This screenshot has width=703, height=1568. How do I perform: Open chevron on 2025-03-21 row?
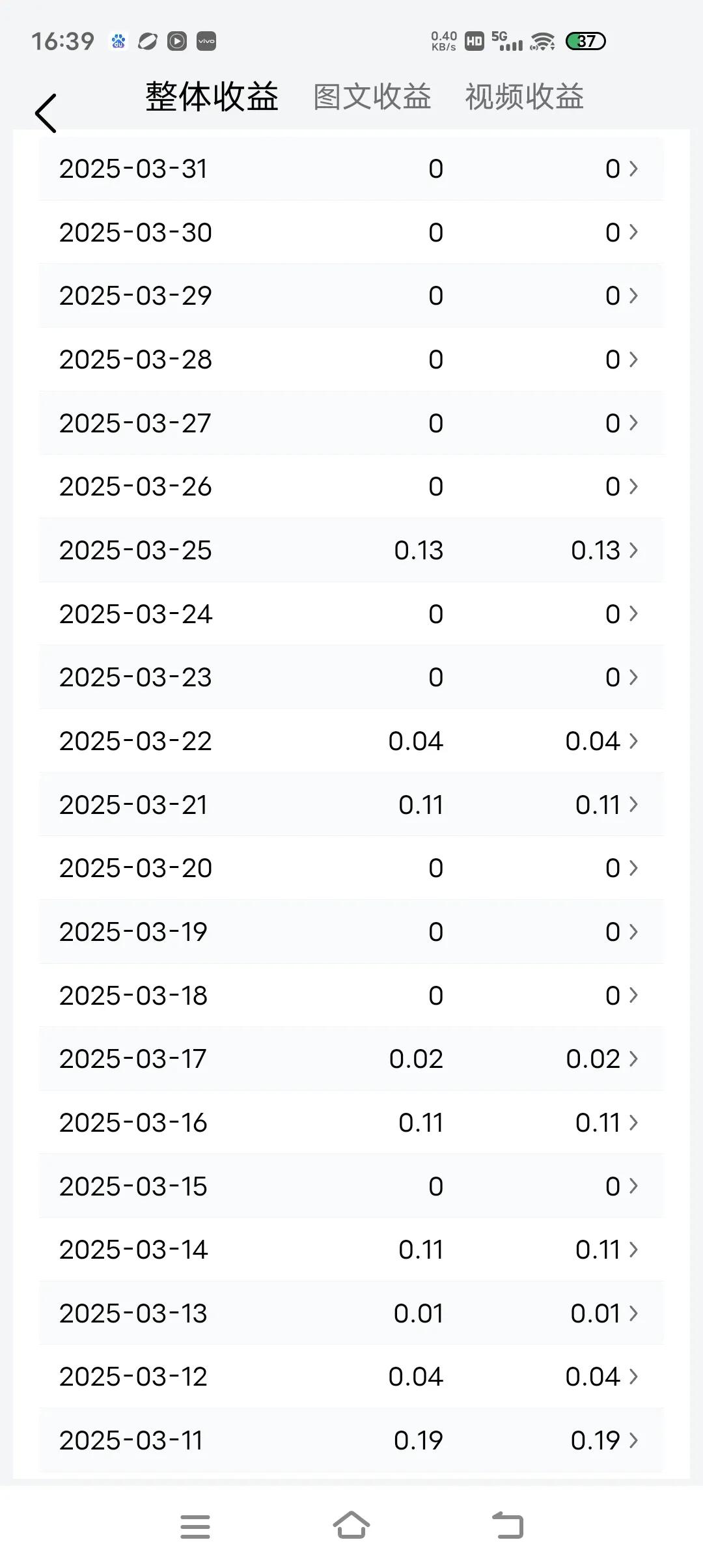click(x=633, y=805)
